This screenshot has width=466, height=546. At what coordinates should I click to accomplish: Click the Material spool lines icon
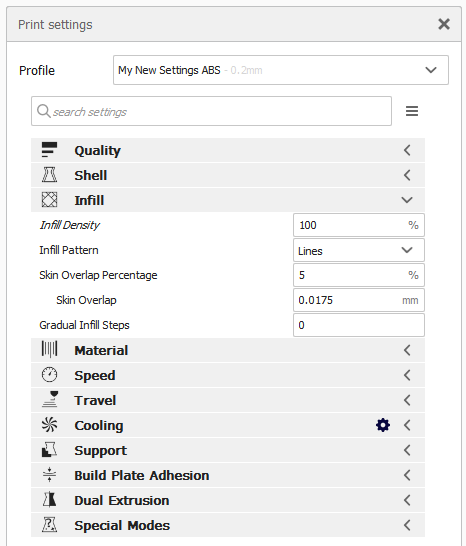tap(49, 350)
